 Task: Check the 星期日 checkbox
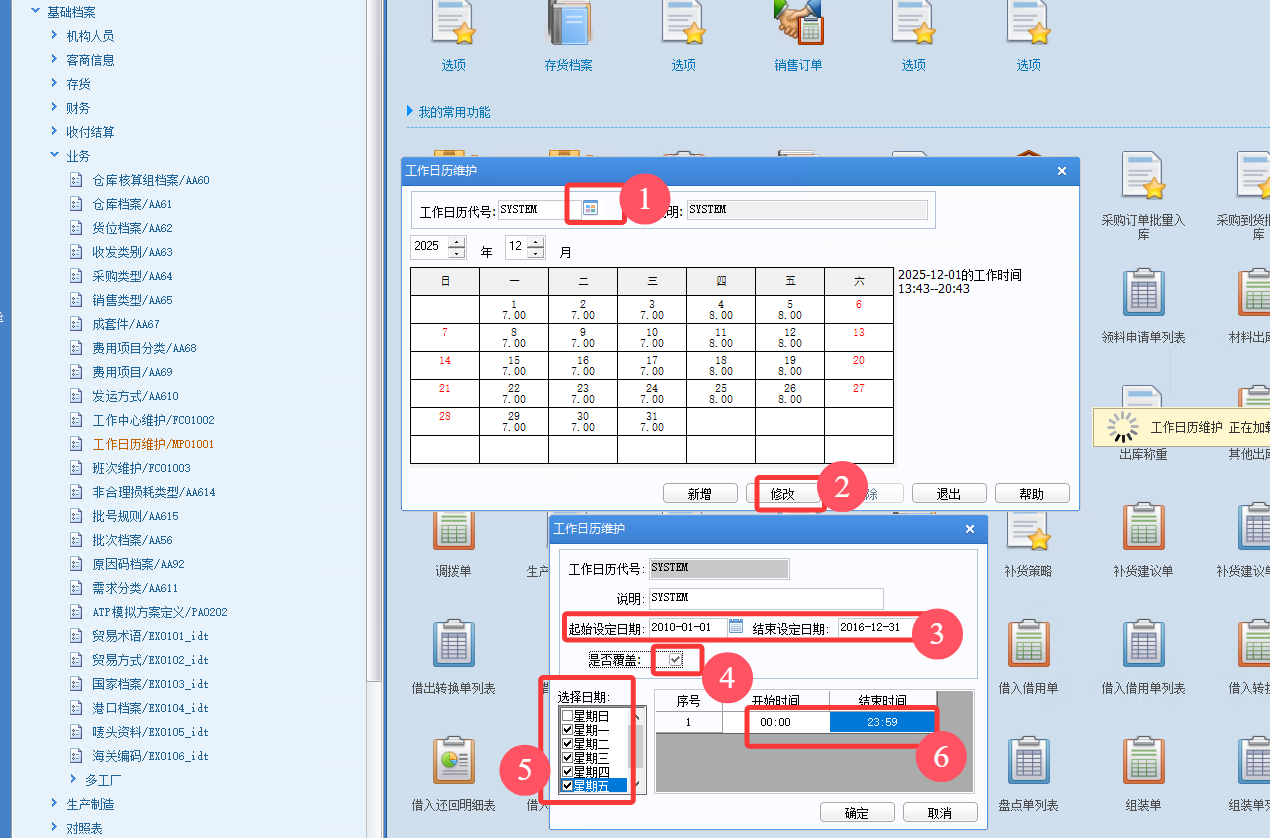(x=568, y=716)
